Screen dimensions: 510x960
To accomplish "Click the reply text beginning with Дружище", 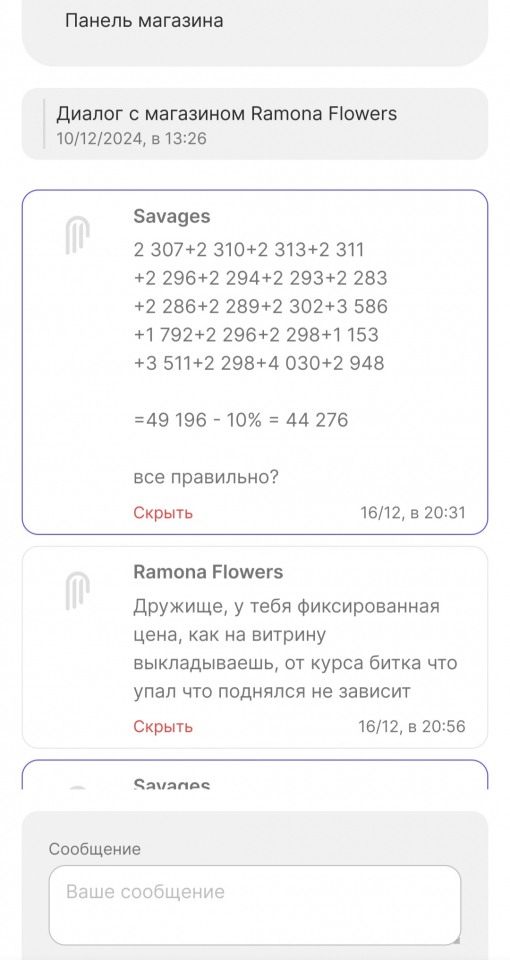I will pyautogui.click(x=296, y=650).
